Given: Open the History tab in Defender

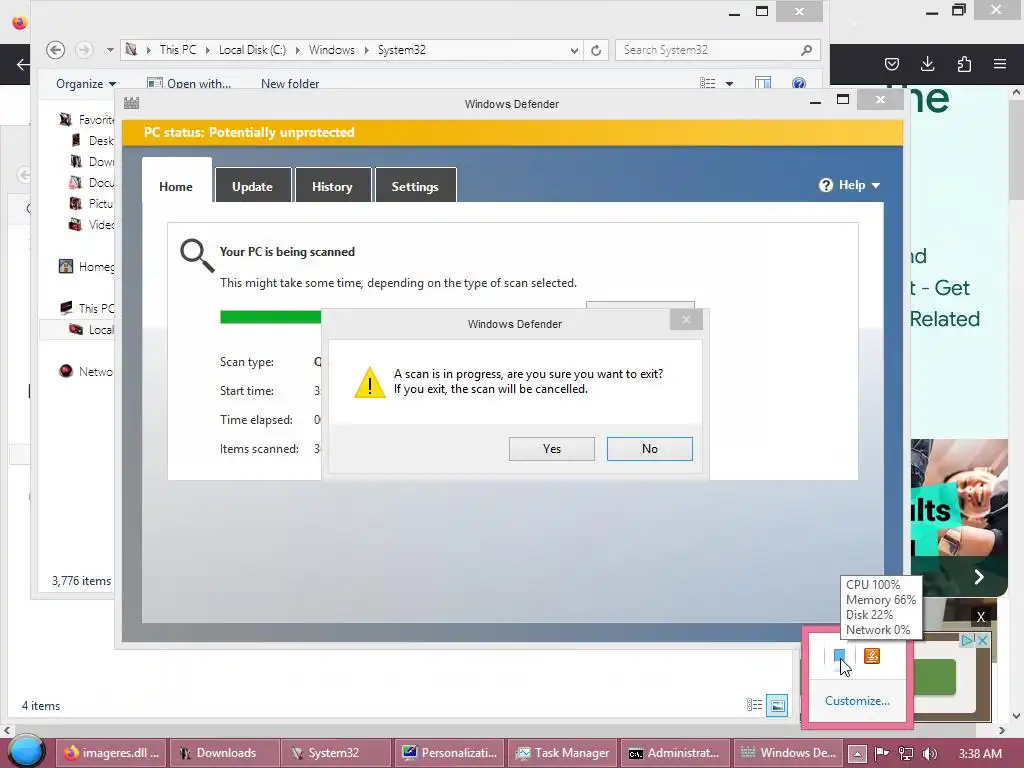Looking at the screenshot, I should (332, 186).
